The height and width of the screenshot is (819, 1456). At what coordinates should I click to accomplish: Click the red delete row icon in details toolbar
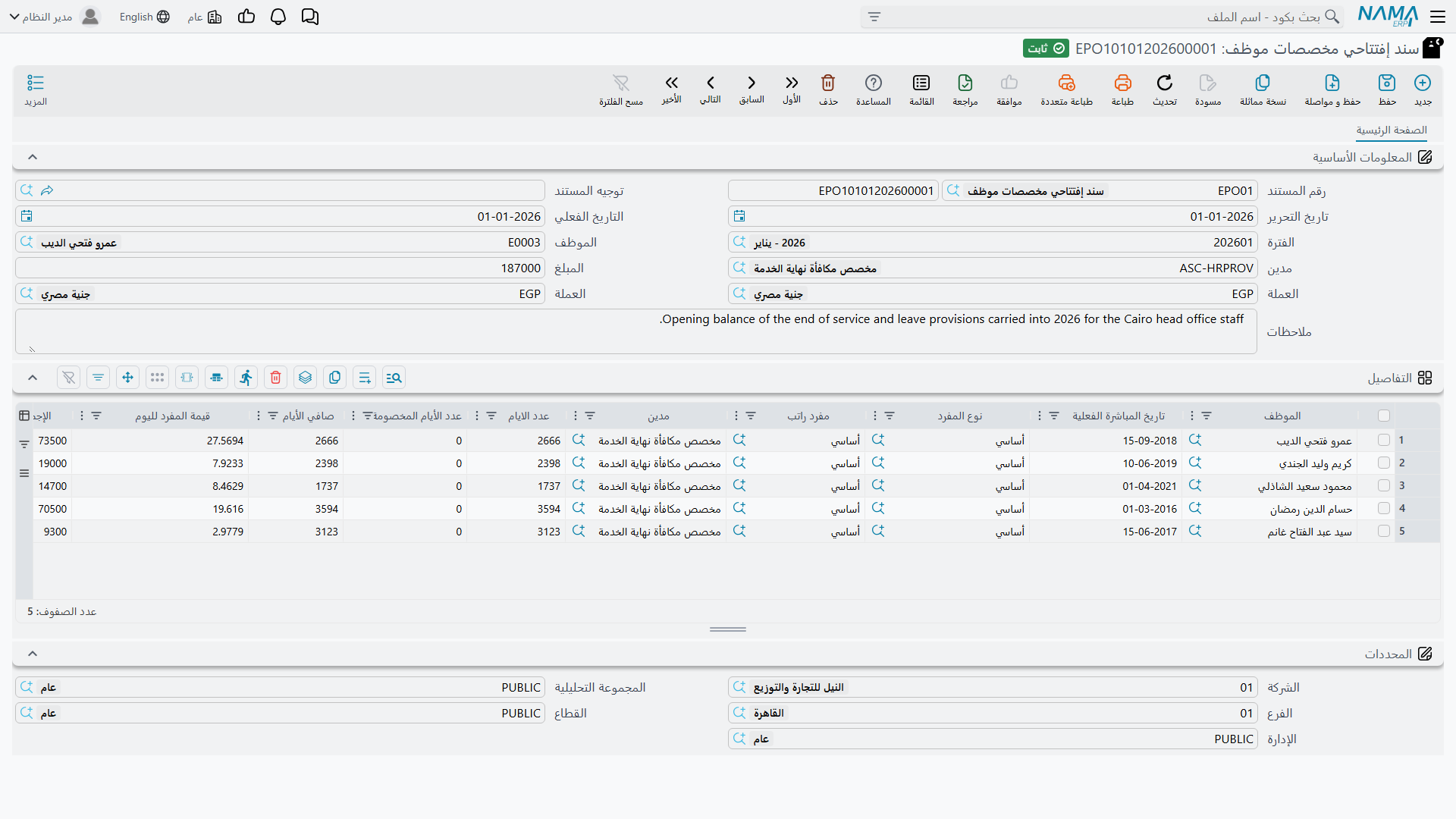[x=276, y=378]
